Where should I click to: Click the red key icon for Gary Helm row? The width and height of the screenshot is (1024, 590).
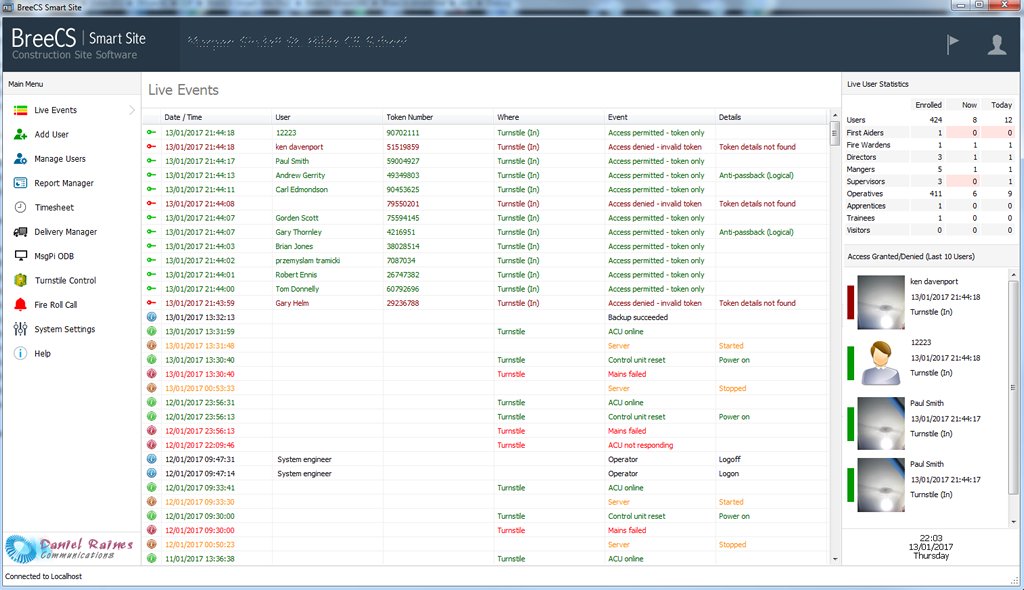pos(152,303)
